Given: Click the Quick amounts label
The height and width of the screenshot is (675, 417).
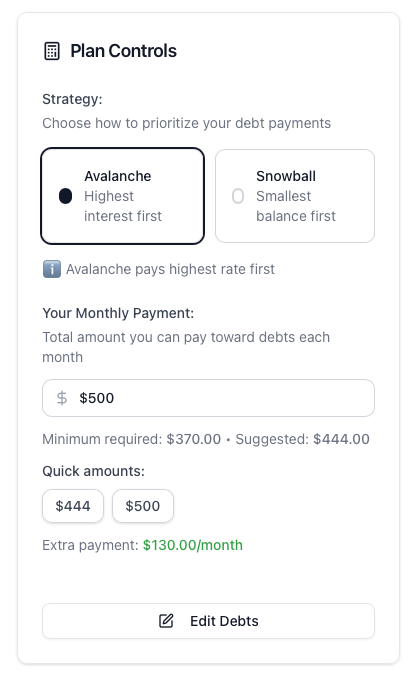Looking at the screenshot, I should pyautogui.click(x=93, y=471).
